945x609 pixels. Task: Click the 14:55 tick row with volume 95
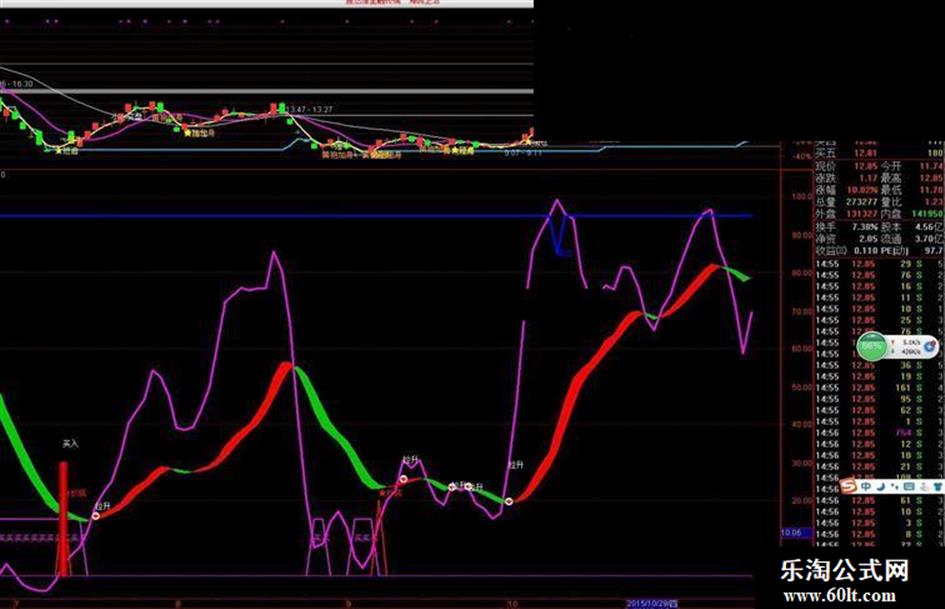point(879,399)
